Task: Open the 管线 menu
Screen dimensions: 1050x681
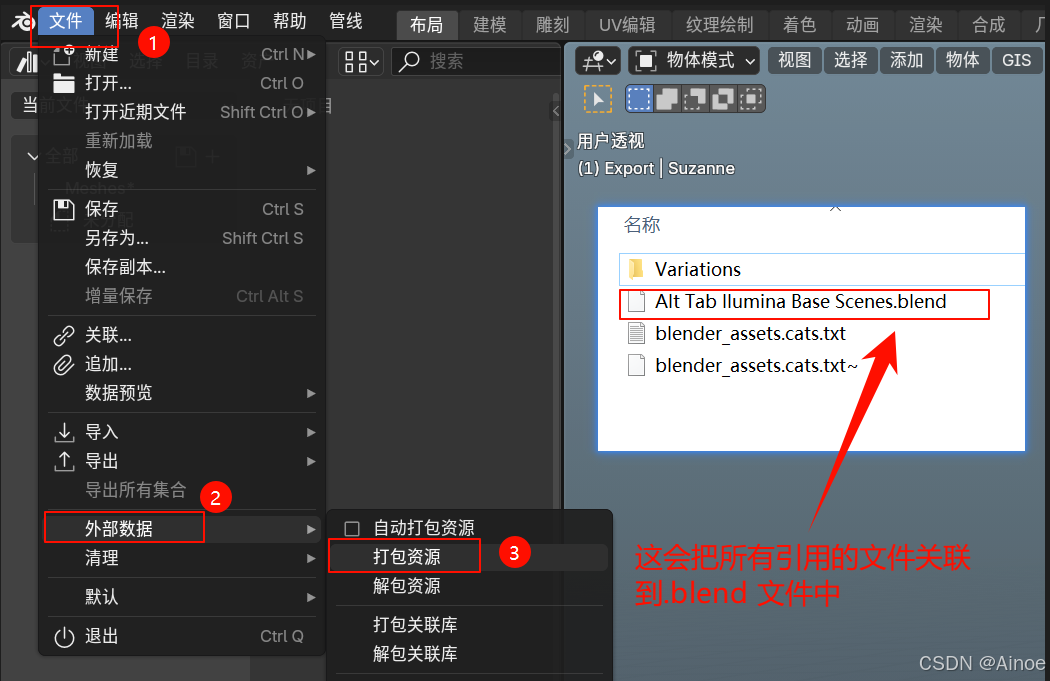Action: [346, 21]
